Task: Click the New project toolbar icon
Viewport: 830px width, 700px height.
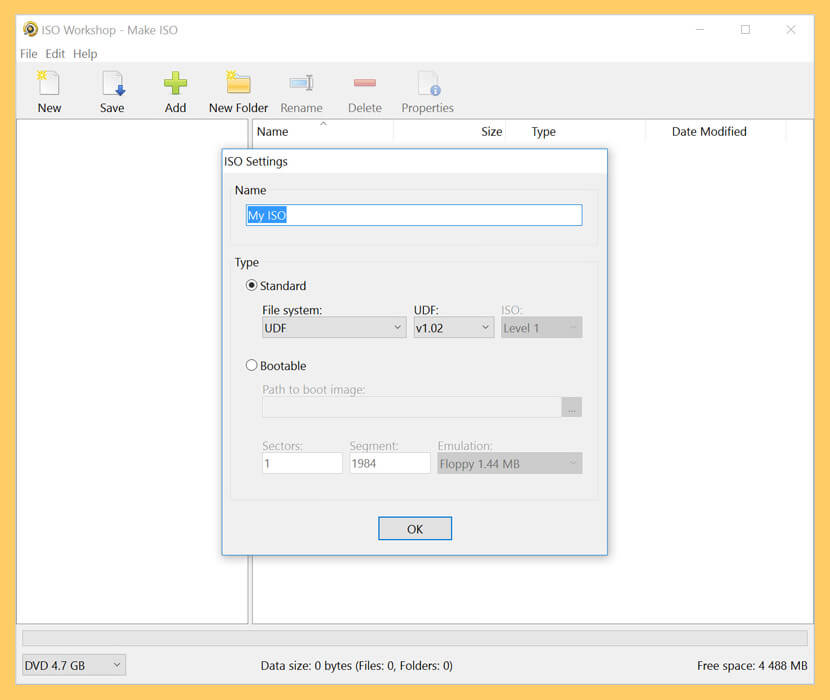Action: click(49, 84)
